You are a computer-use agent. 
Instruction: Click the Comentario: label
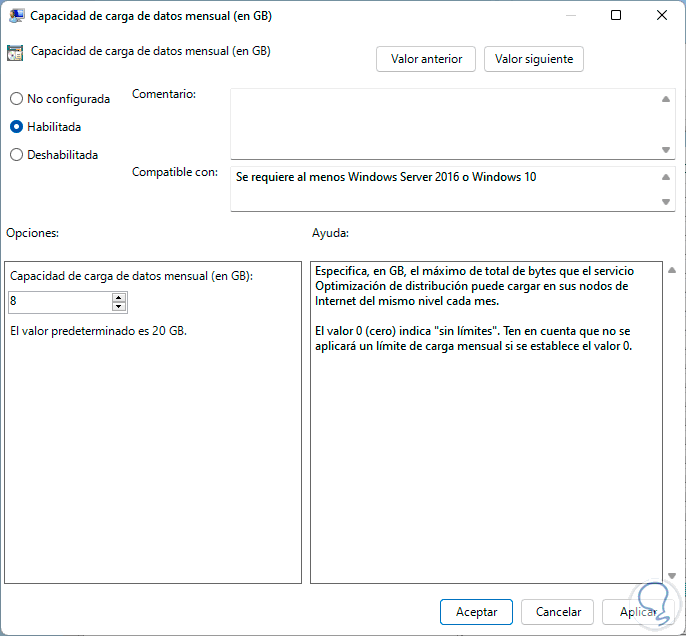[x=164, y=94]
